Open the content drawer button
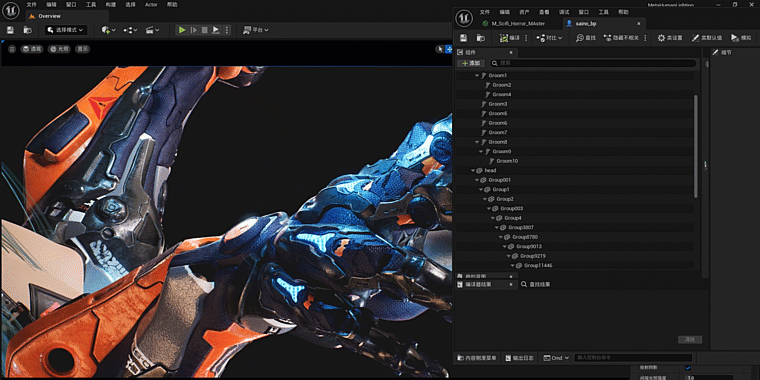This screenshot has width=760, height=380. [477, 358]
